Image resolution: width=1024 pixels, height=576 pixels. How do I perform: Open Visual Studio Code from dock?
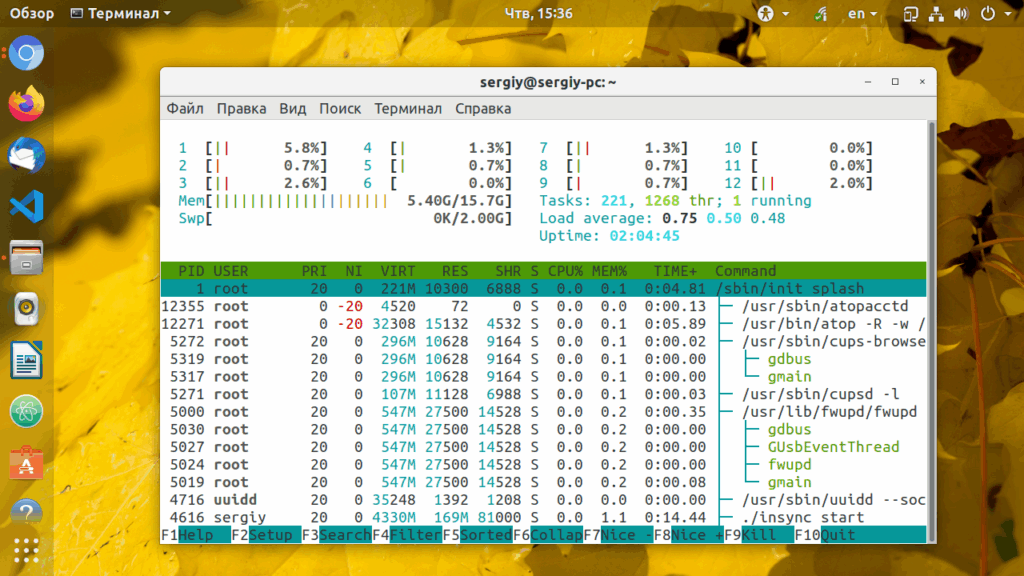point(26,206)
